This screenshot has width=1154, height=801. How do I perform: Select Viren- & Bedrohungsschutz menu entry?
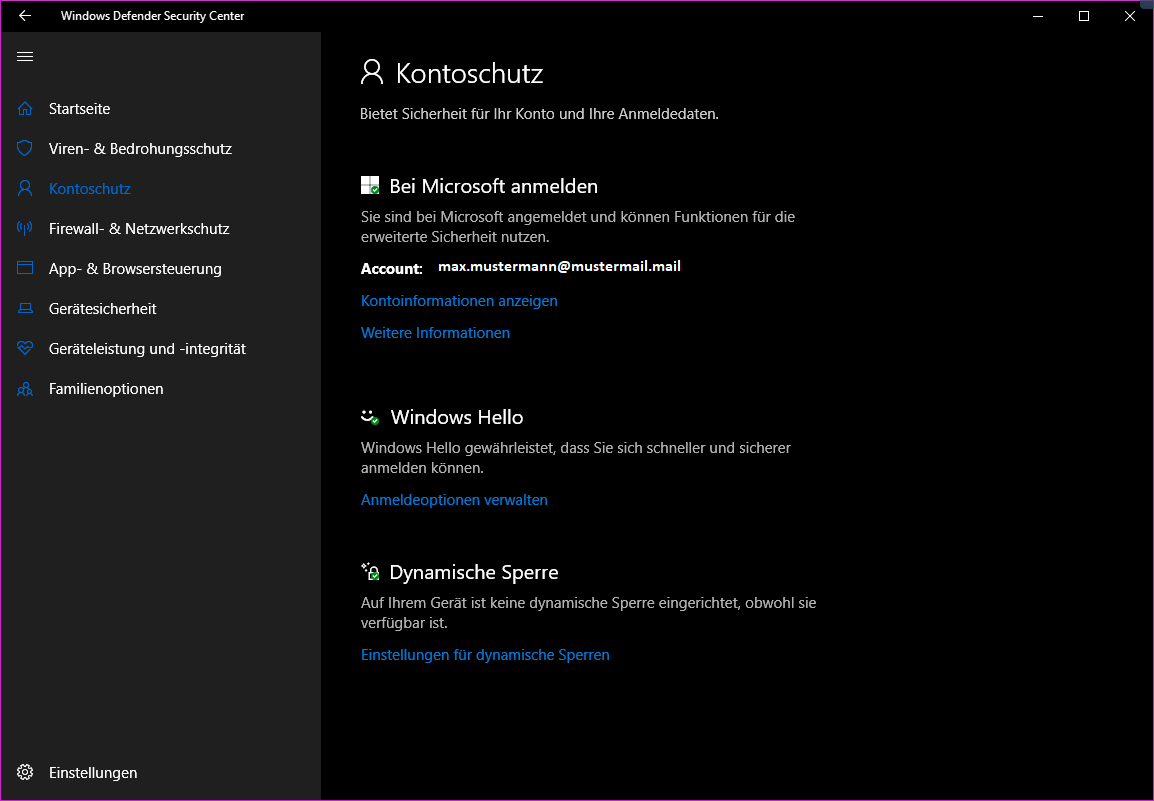pyautogui.click(x=140, y=148)
